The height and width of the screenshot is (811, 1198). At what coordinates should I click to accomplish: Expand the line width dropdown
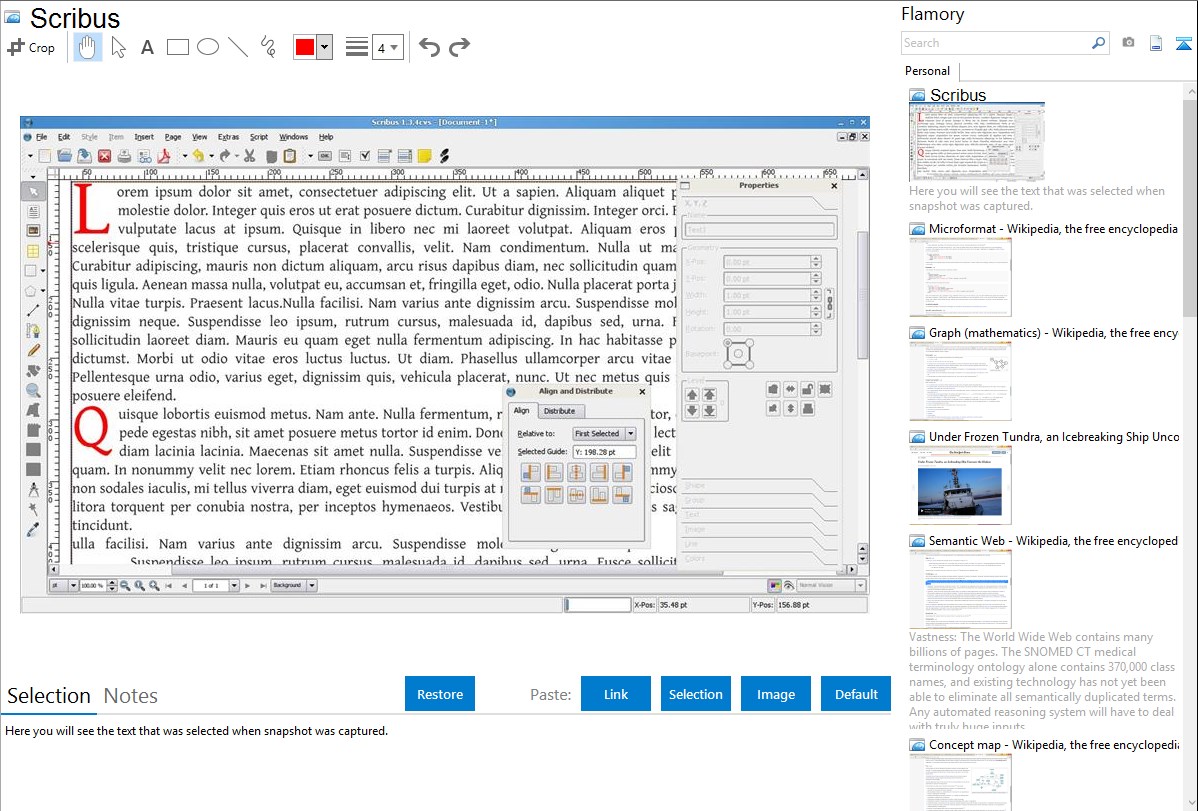(x=387, y=47)
